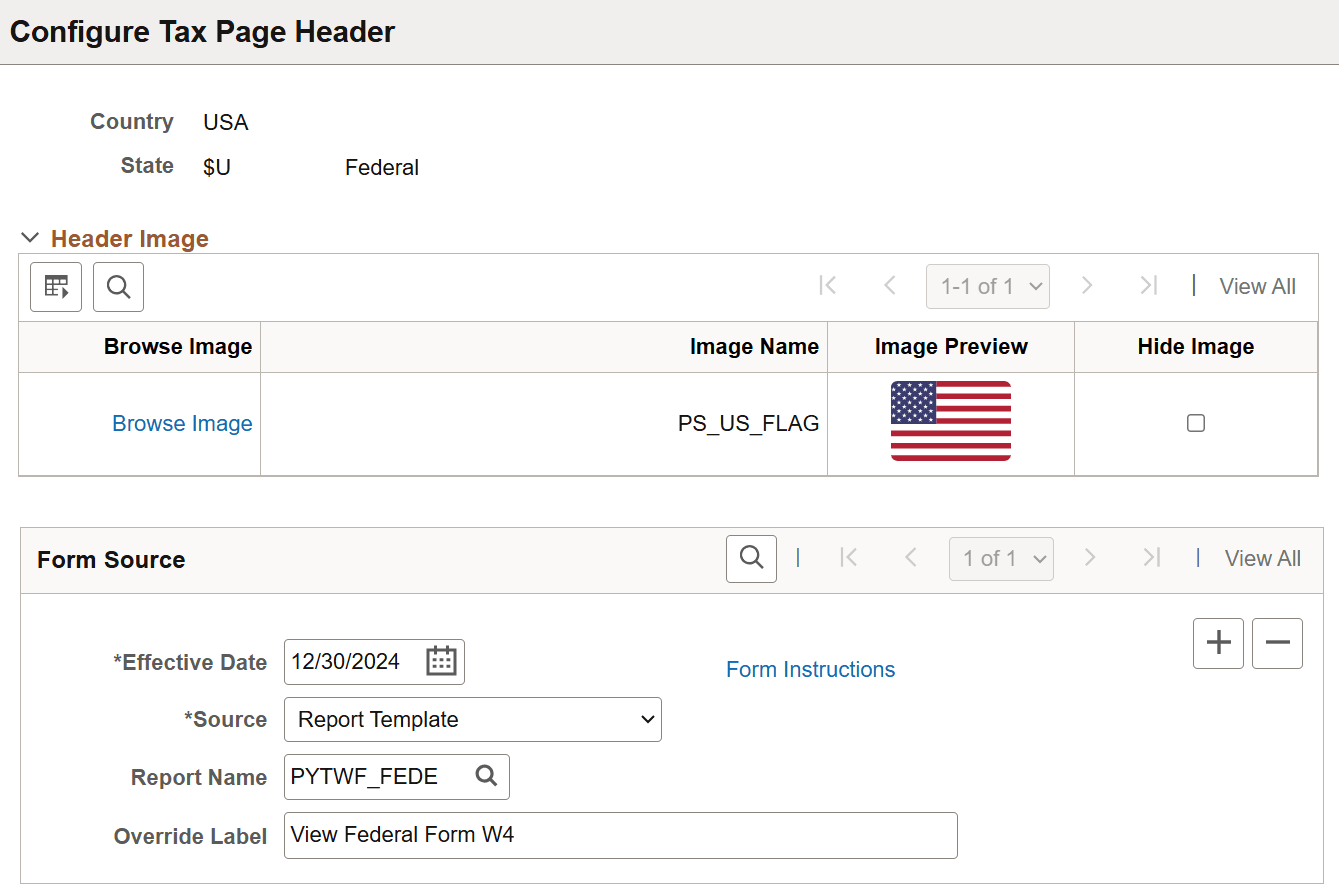
Task: Open the Find icon in Header Image grid
Action: (x=118, y=287)
